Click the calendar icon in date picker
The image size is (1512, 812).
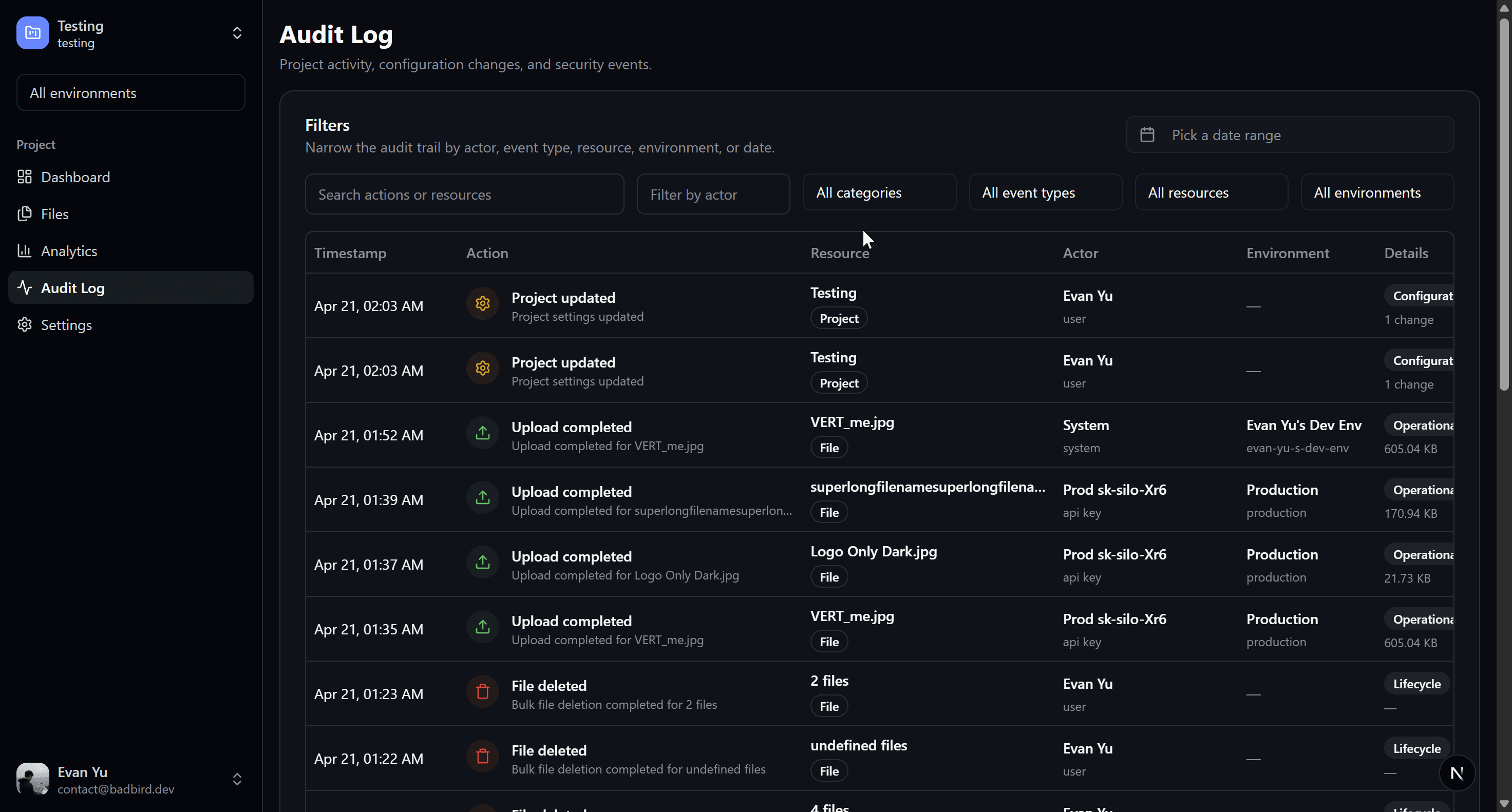[1147, 135]
